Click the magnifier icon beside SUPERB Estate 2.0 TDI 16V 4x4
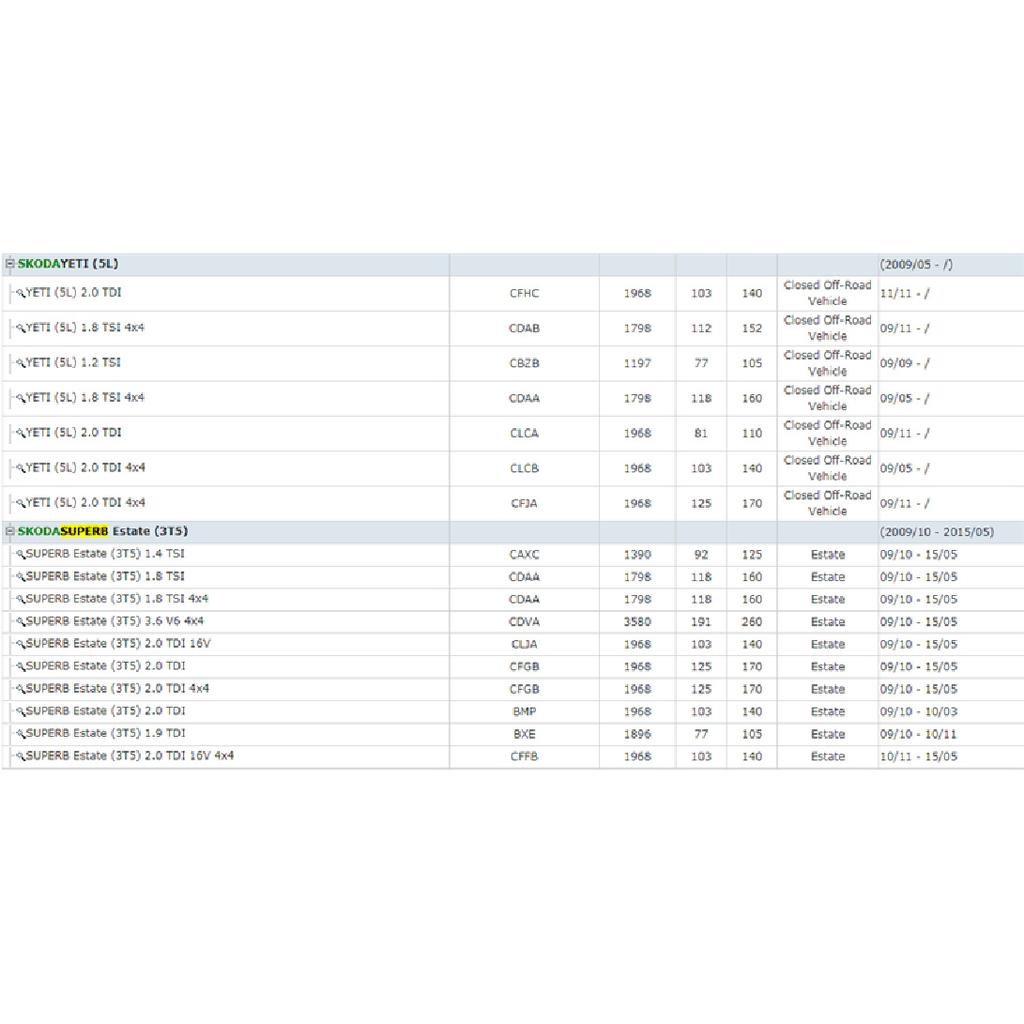This screenshot has width=1024, height=1024. 20,757
